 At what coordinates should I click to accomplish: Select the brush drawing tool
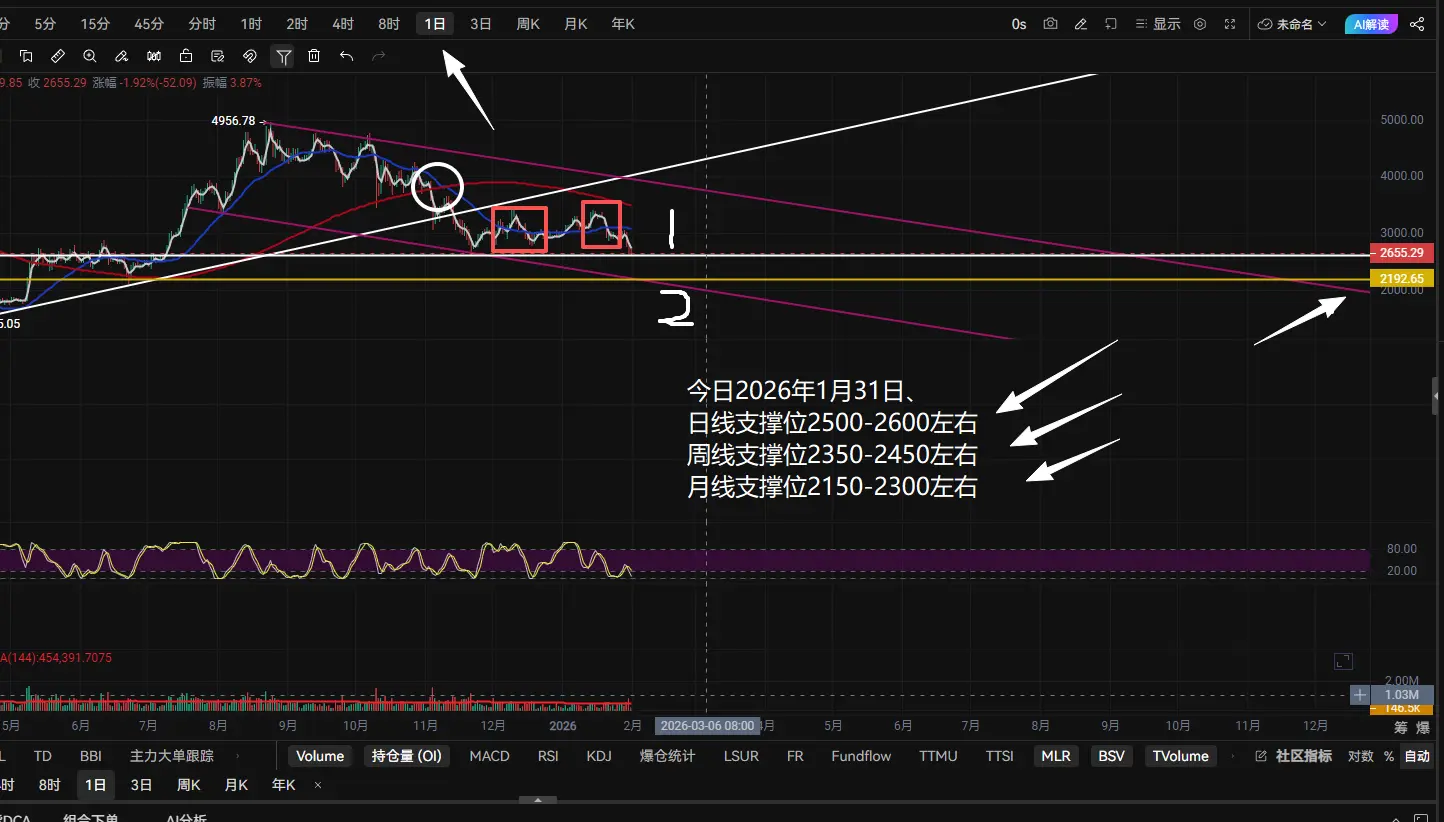(x=122, y=56)
